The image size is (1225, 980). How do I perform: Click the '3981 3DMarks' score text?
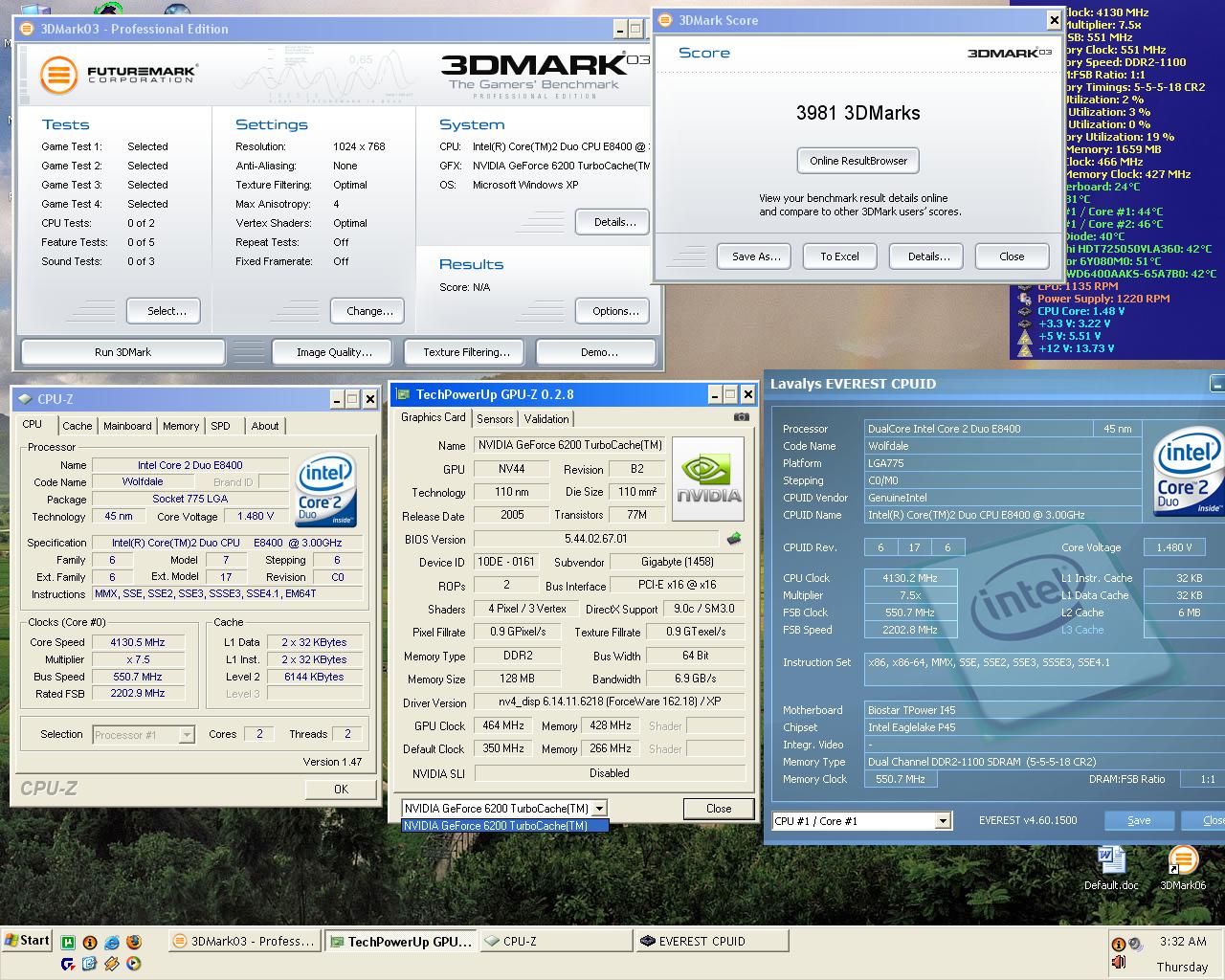(858, 113)
